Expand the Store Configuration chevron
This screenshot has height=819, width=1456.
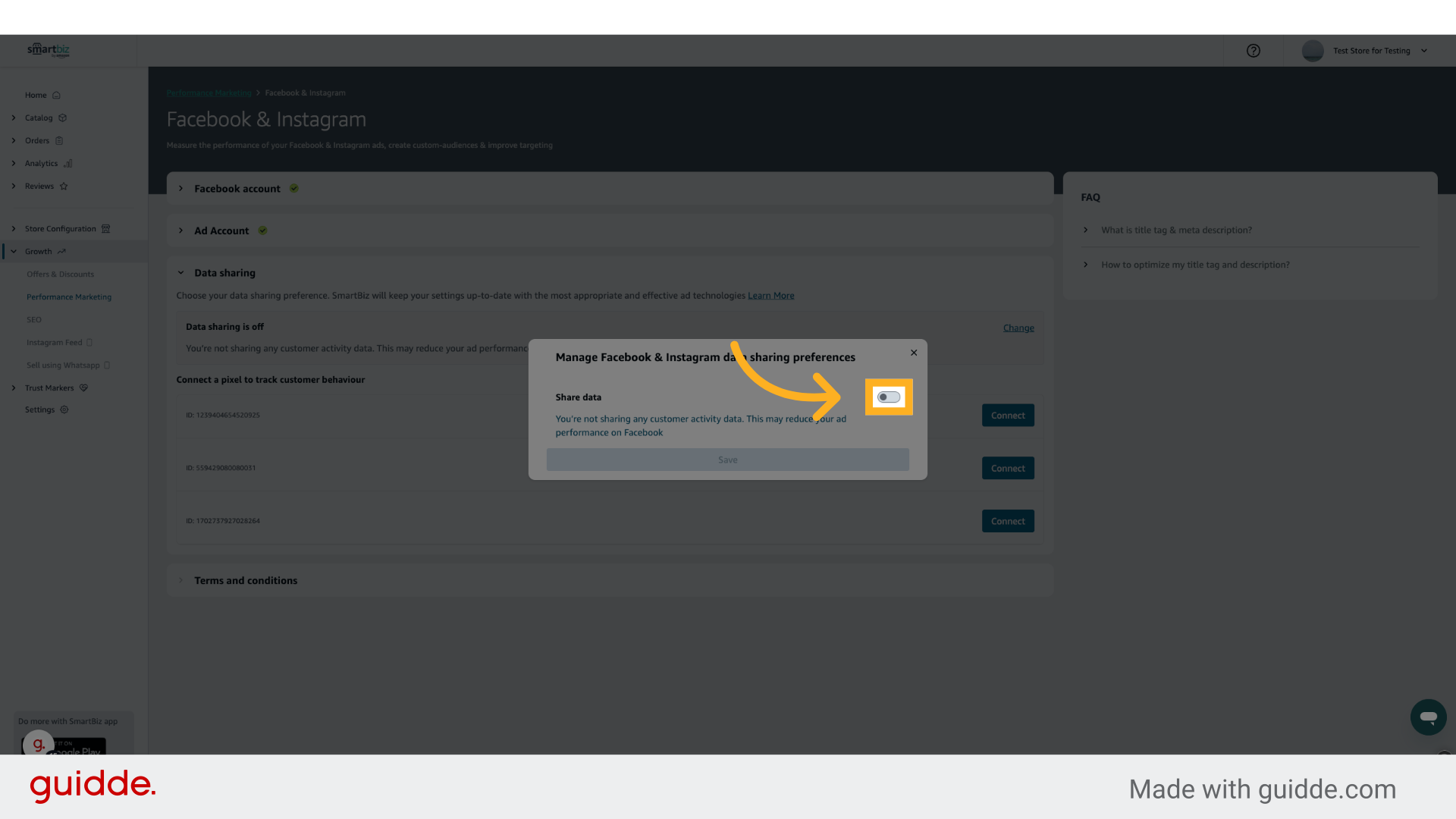(x=14, y=229)
